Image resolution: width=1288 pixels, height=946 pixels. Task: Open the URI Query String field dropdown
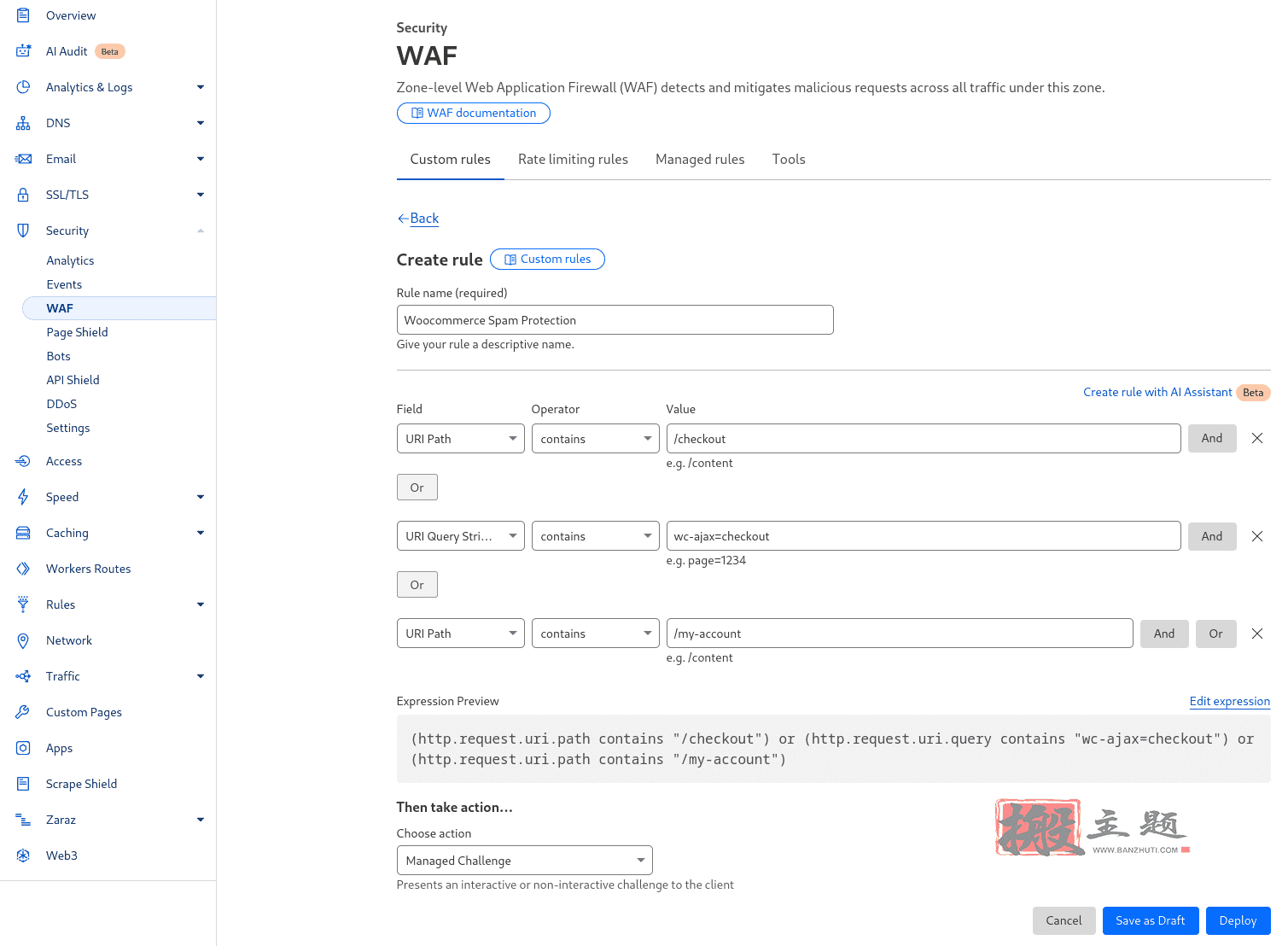(x=460, y=536)
